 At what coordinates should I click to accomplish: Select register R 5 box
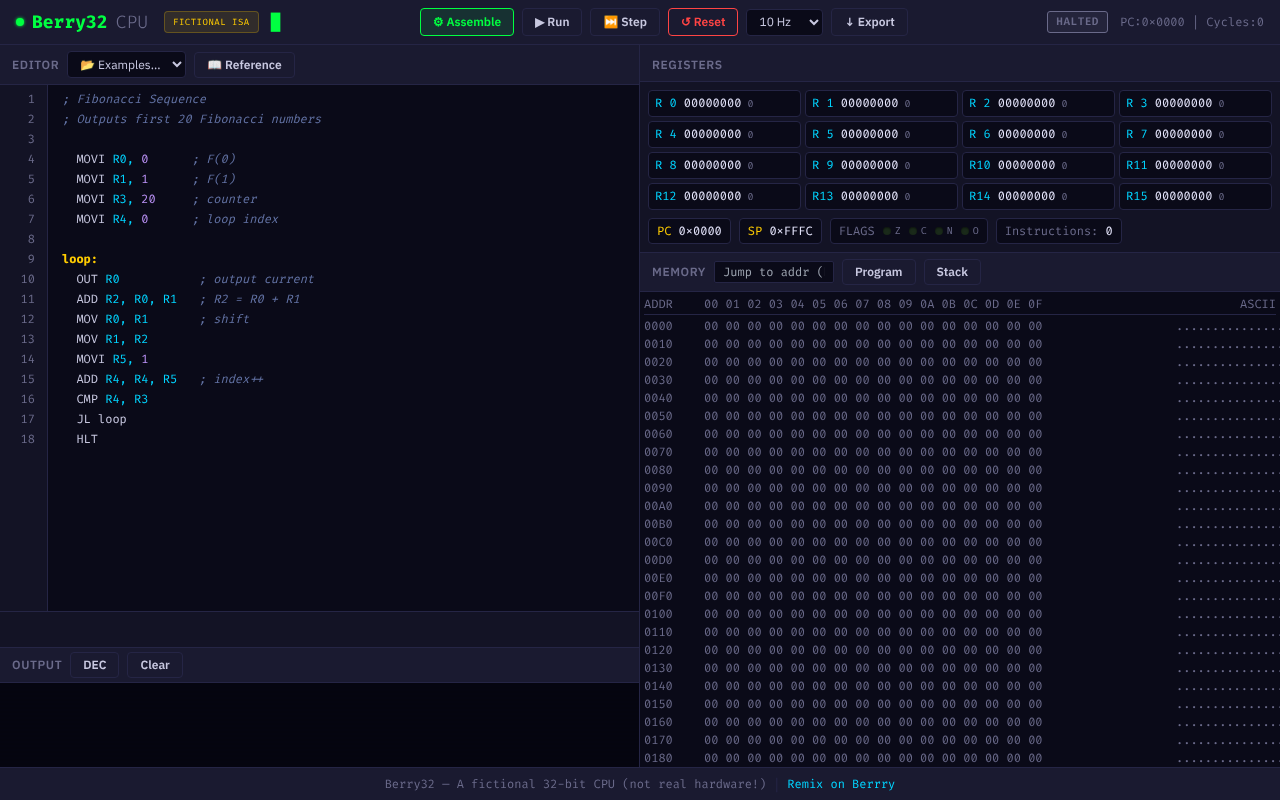click(x=881, y=134)
